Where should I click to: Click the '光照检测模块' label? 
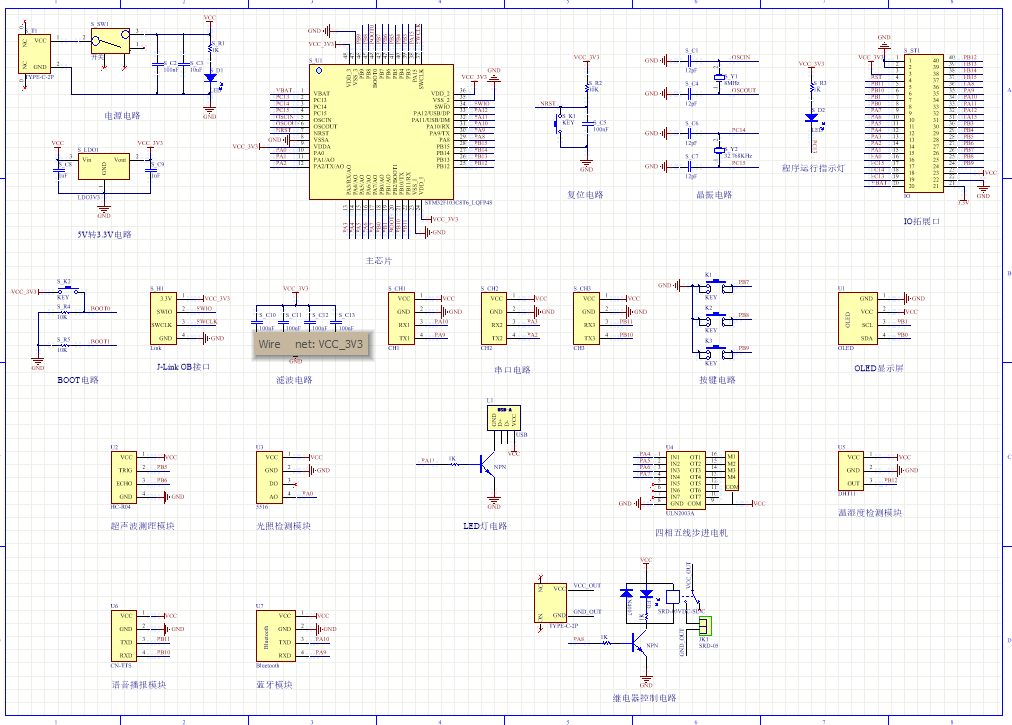(283, 526)
